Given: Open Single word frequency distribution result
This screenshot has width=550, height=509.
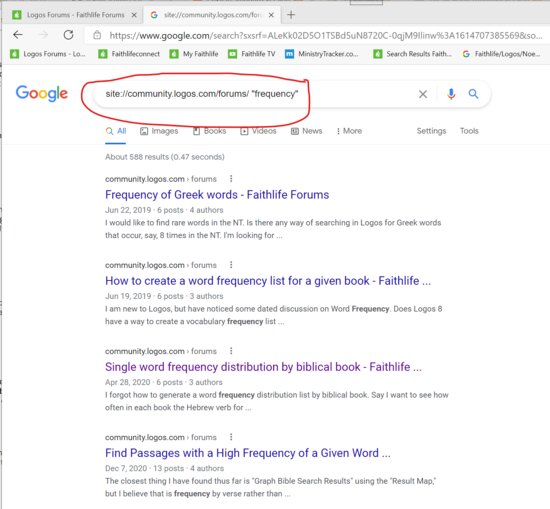Looking at the screenshot, I should pyautogui.click(x=263, y=367).
